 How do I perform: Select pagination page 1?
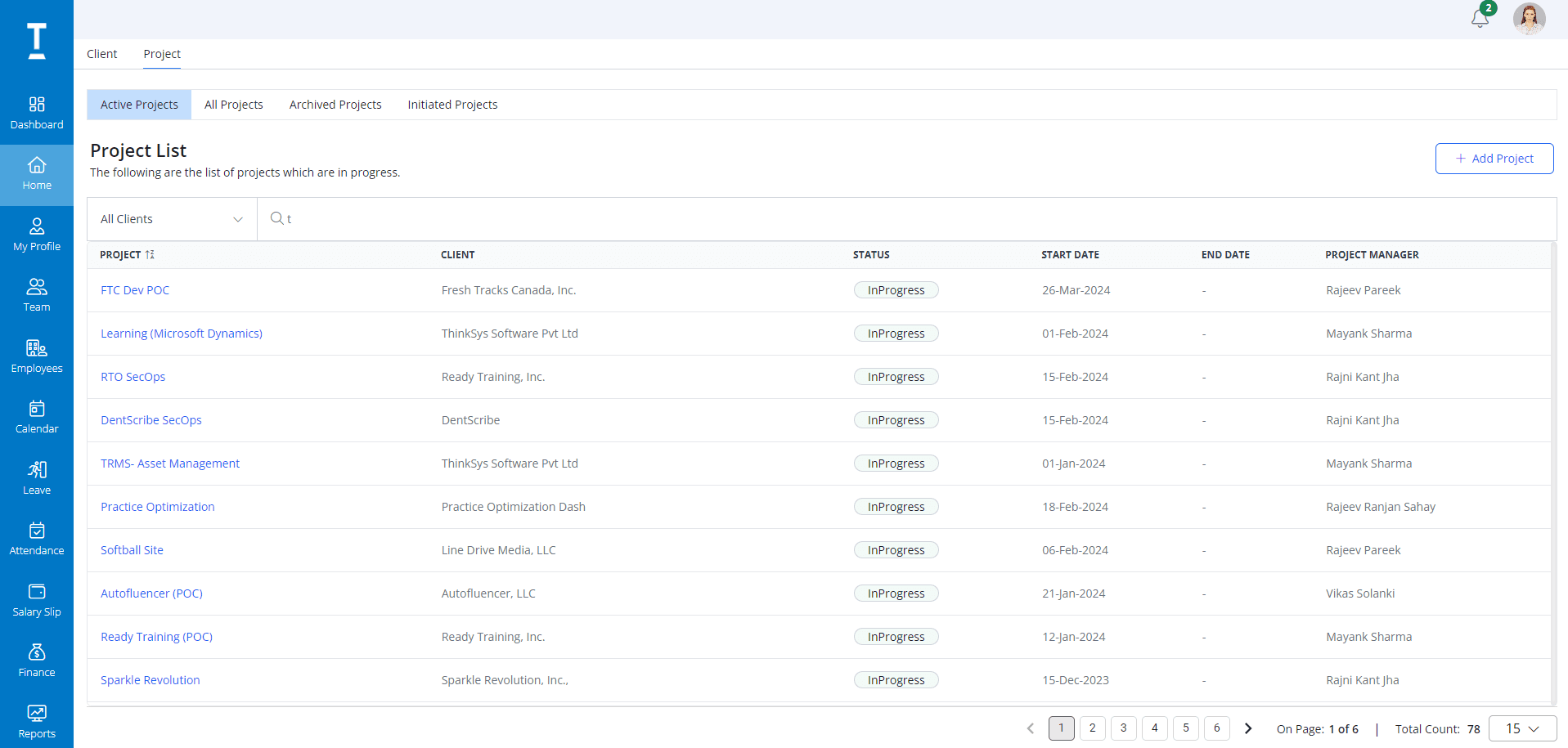pyautogui.click(x=1062, y=728)
